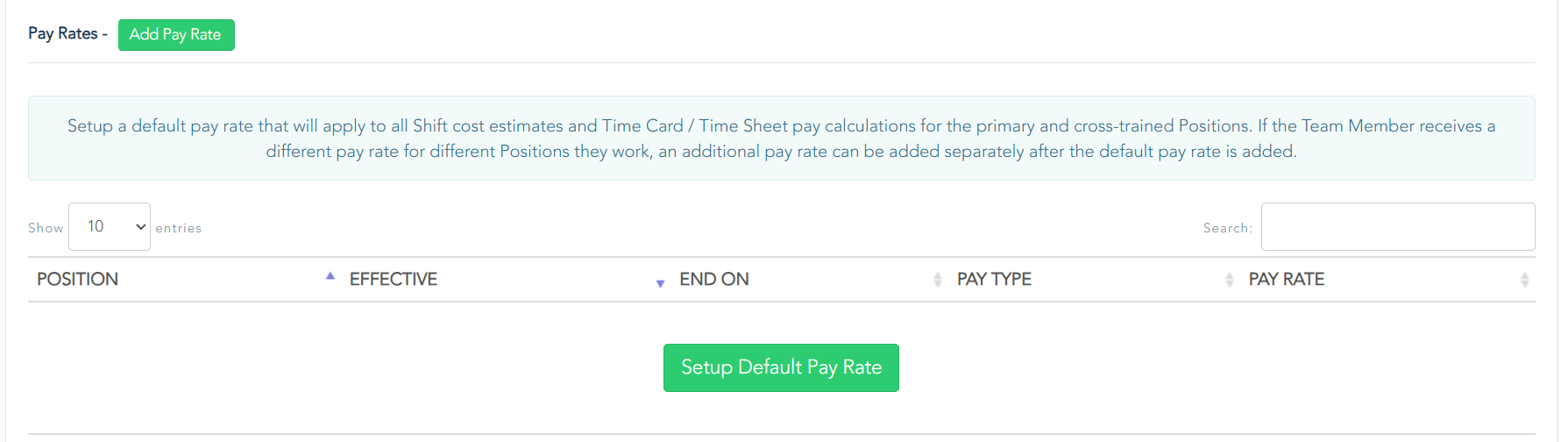Toggle the sort arrows icon for PAY TYPE
The width and height of the screenshot is (1568, 442).
1230,280
